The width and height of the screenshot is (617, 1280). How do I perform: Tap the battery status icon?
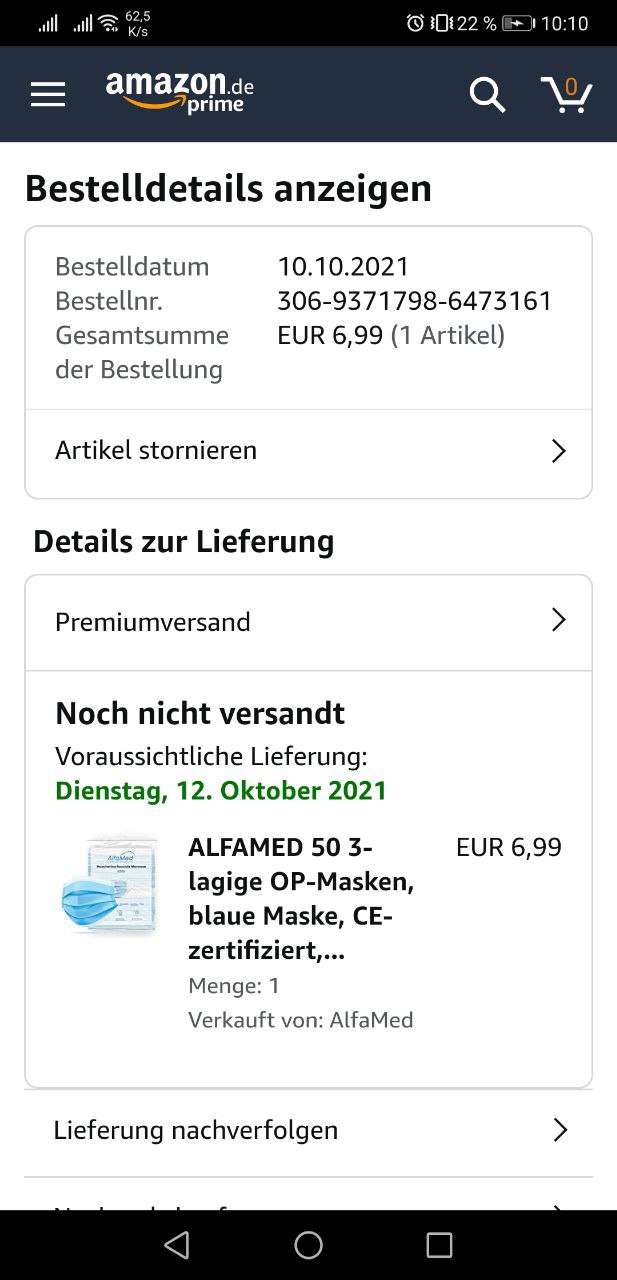pyautogui.click(x=518, y=23)
